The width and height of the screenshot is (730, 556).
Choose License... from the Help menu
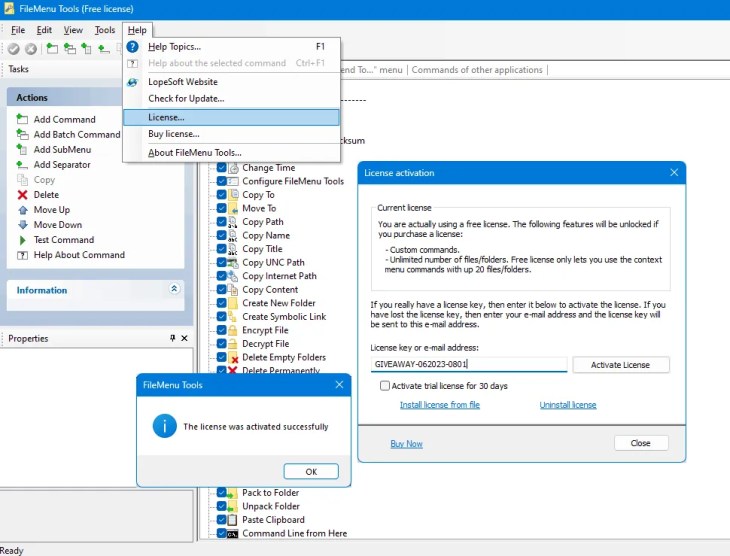click(x=231, y=117)
